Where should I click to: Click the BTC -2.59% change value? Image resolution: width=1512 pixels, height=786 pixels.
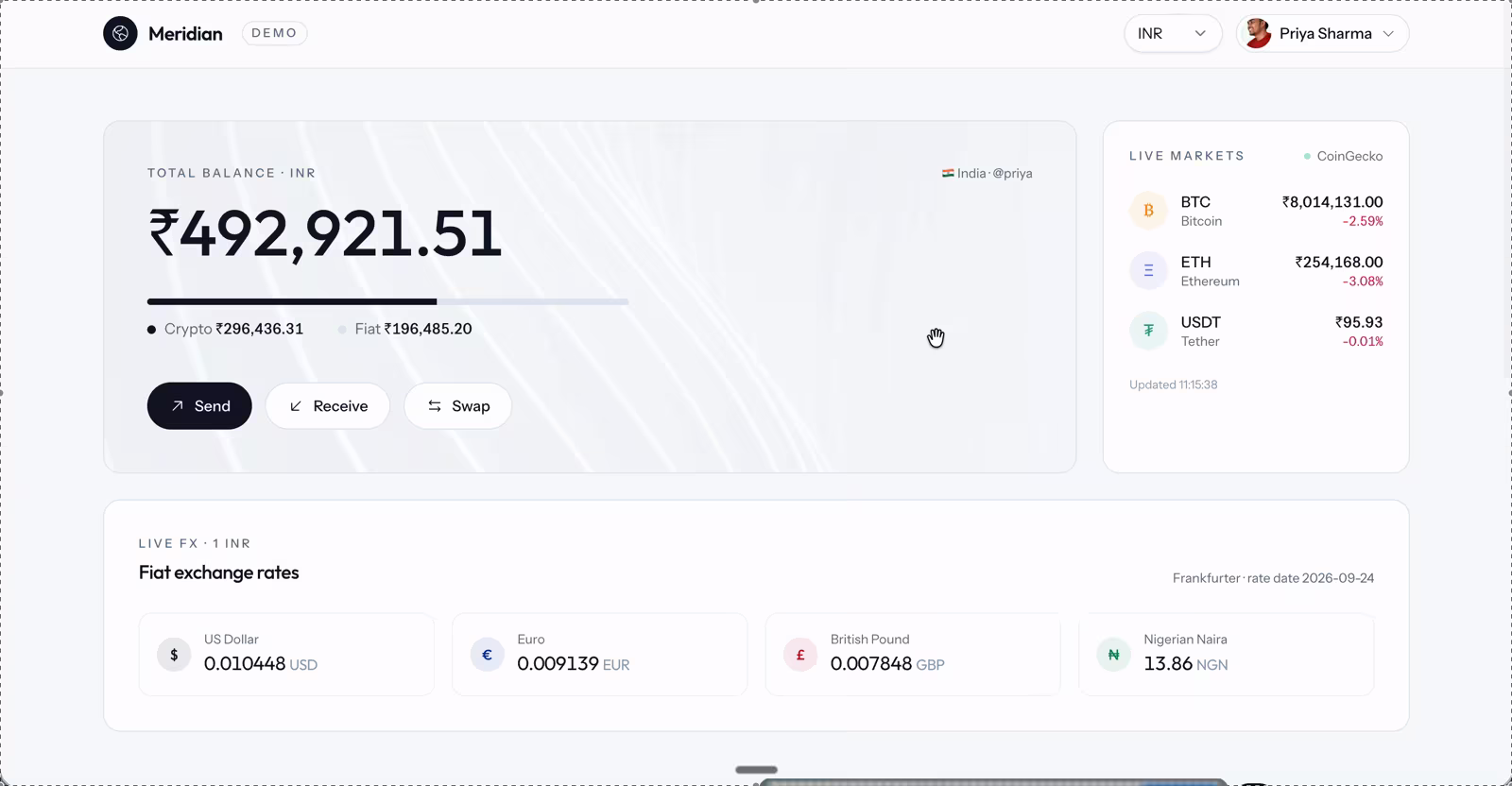point(1363,221)
